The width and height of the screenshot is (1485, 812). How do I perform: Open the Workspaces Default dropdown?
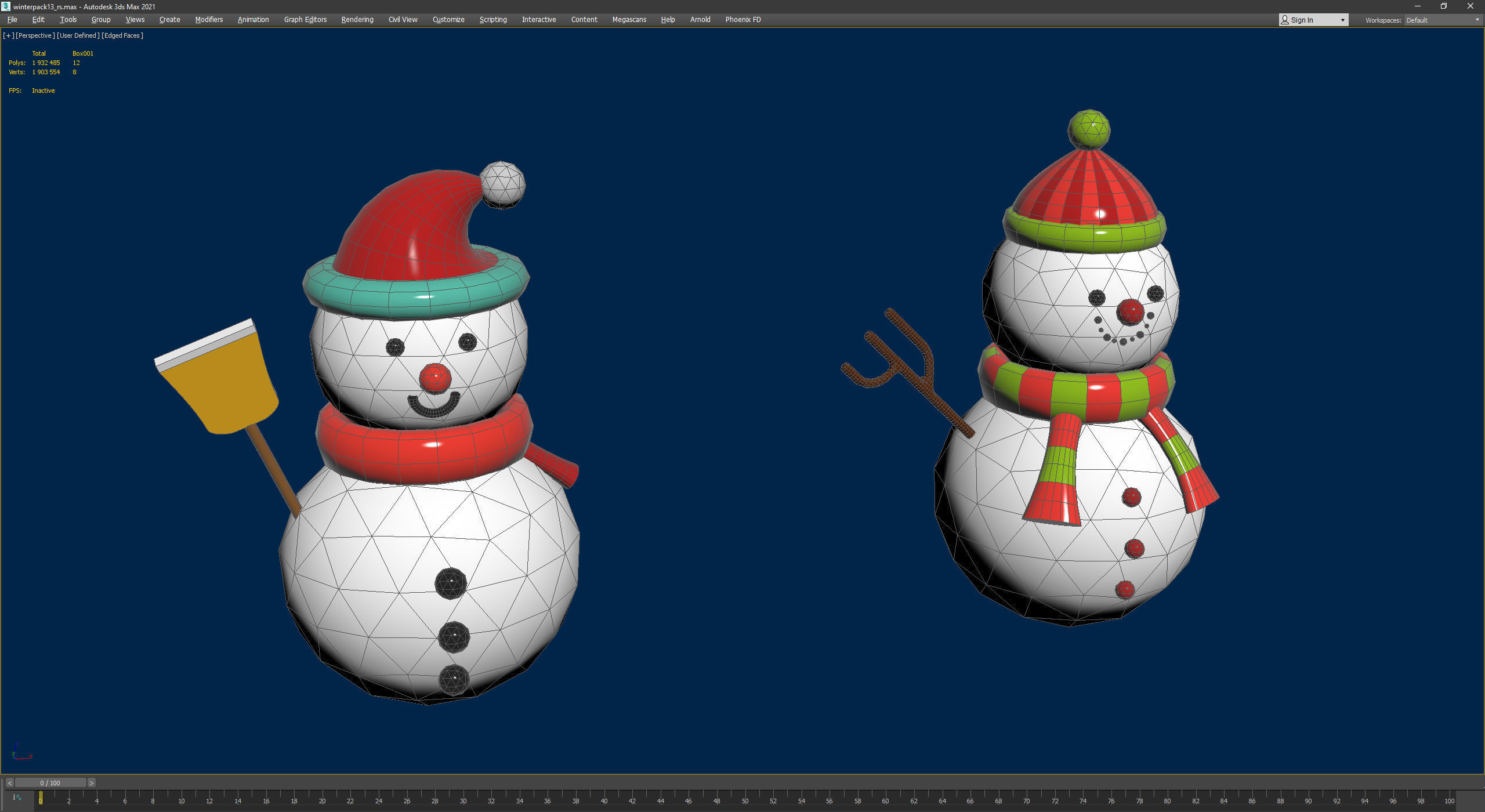[x=1443, y=20]
